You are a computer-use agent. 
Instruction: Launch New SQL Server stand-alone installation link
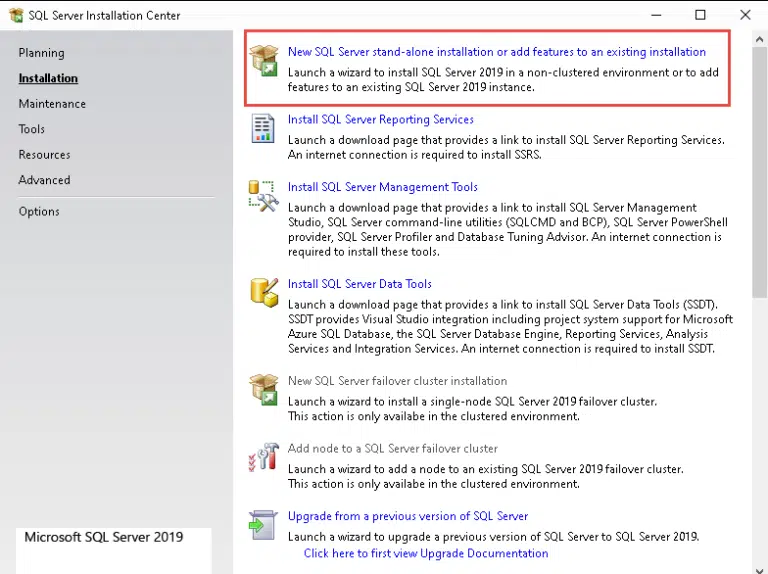pyautogui.click(x=497, y=52)
